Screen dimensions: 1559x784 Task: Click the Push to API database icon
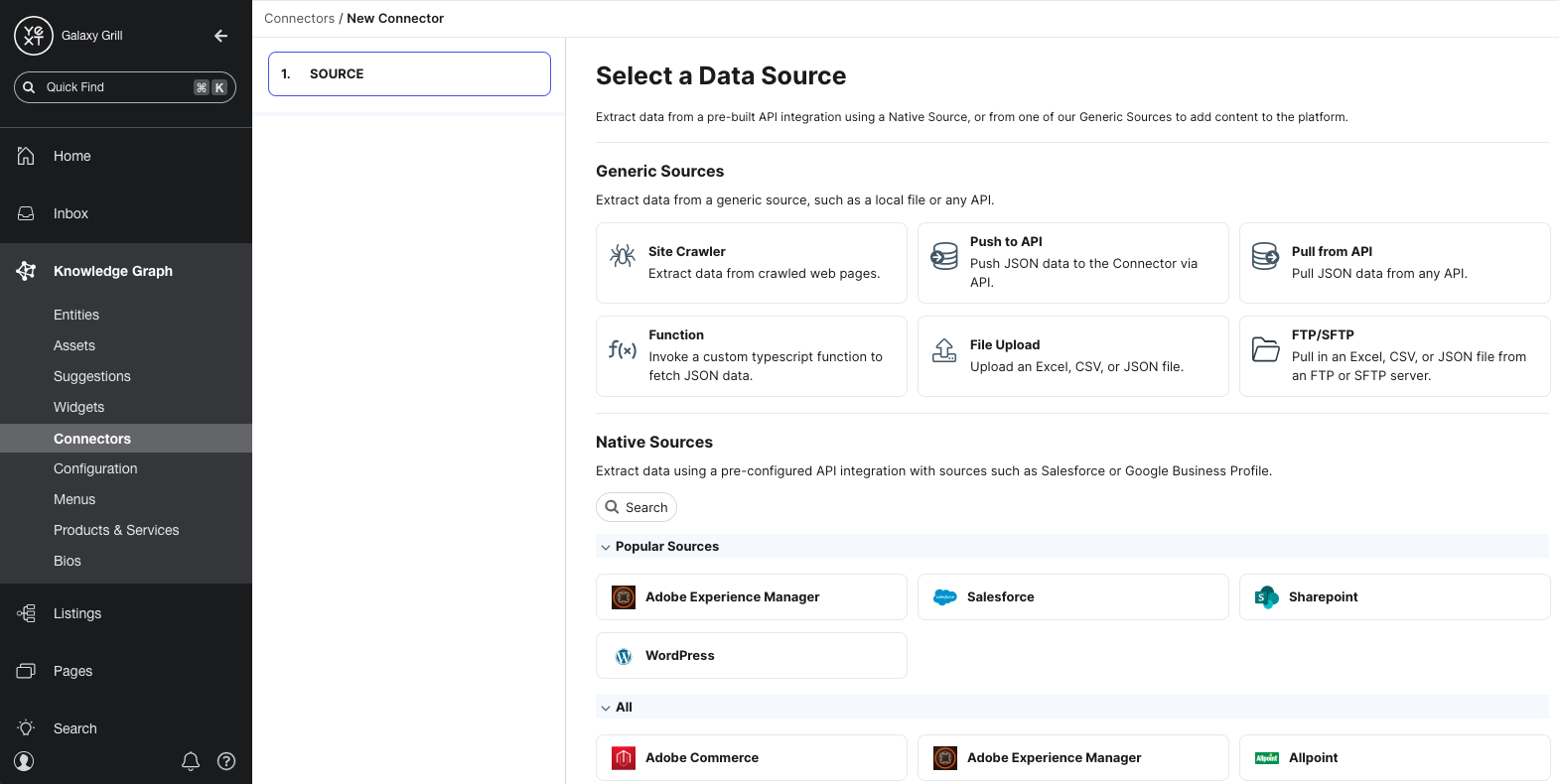coord(944,256)
